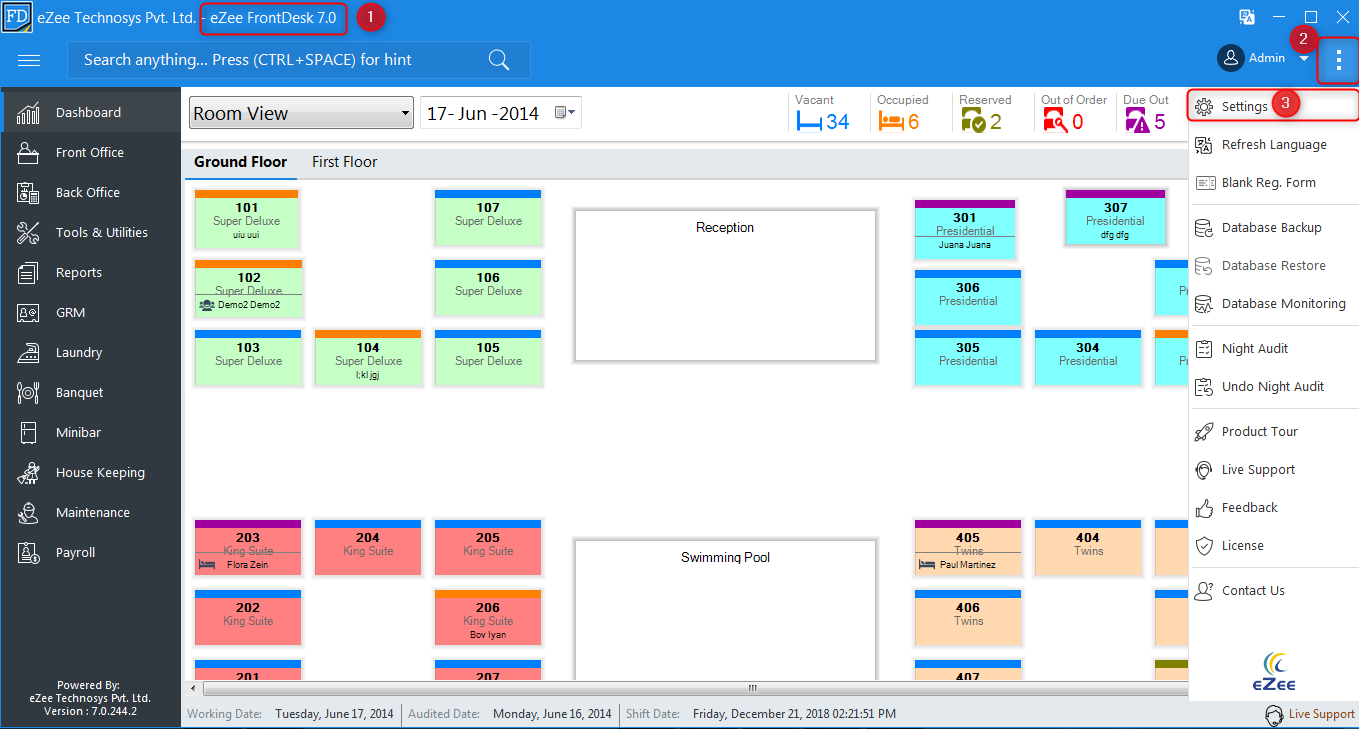Click the Reports document icon
1359x729 pixels.
28,272
